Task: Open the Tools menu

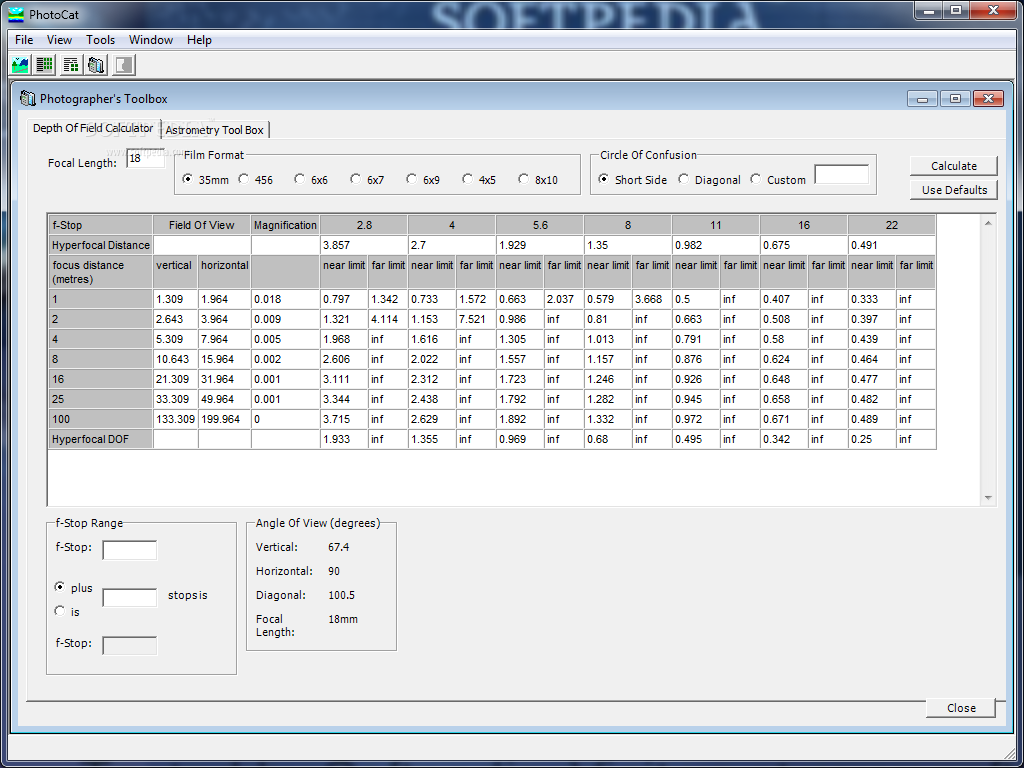Action: pos(100,40)
